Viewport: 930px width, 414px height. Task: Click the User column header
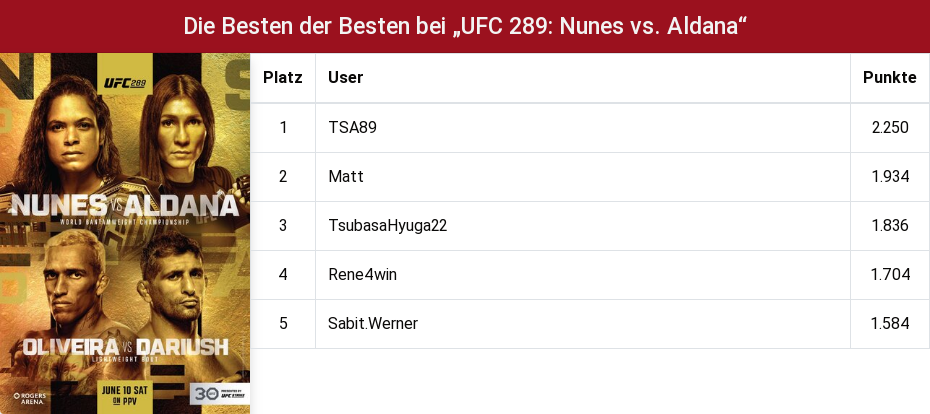(x=345, y=78)
